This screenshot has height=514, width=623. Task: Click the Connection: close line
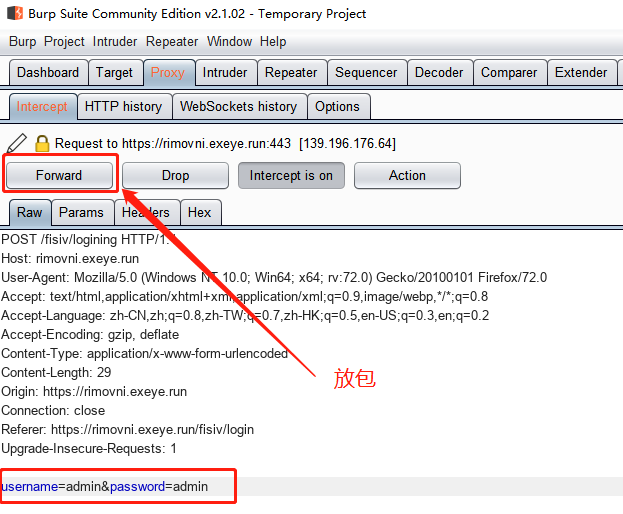[x=53, y=410]
